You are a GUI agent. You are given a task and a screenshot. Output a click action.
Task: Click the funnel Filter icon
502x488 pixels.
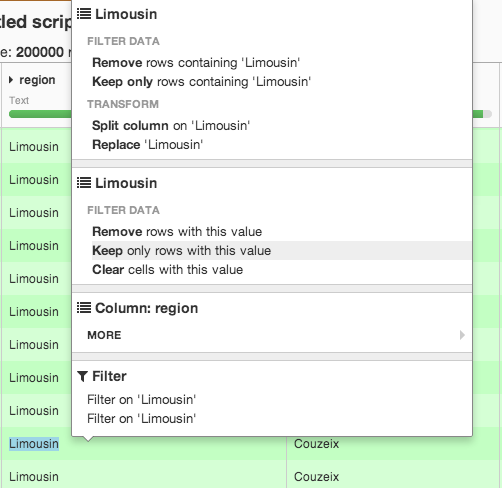tap(83, 376)
